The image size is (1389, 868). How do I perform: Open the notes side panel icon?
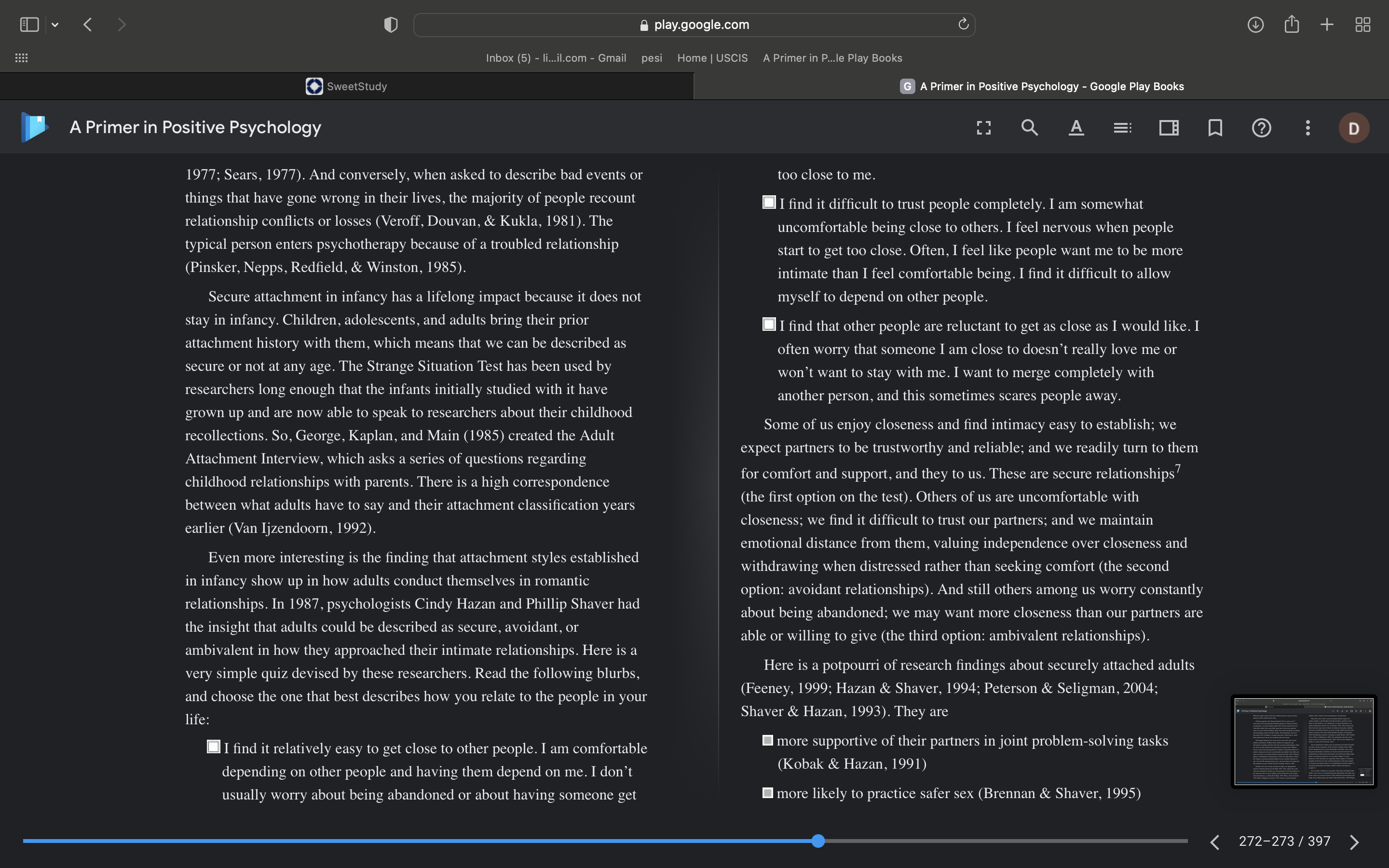(x=1169, y=127)
